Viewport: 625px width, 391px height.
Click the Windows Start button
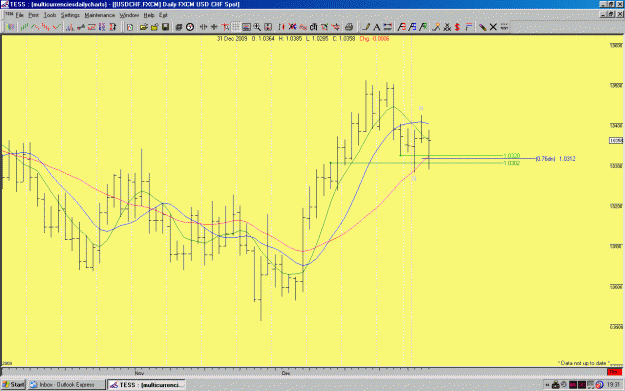pos(13,385)
